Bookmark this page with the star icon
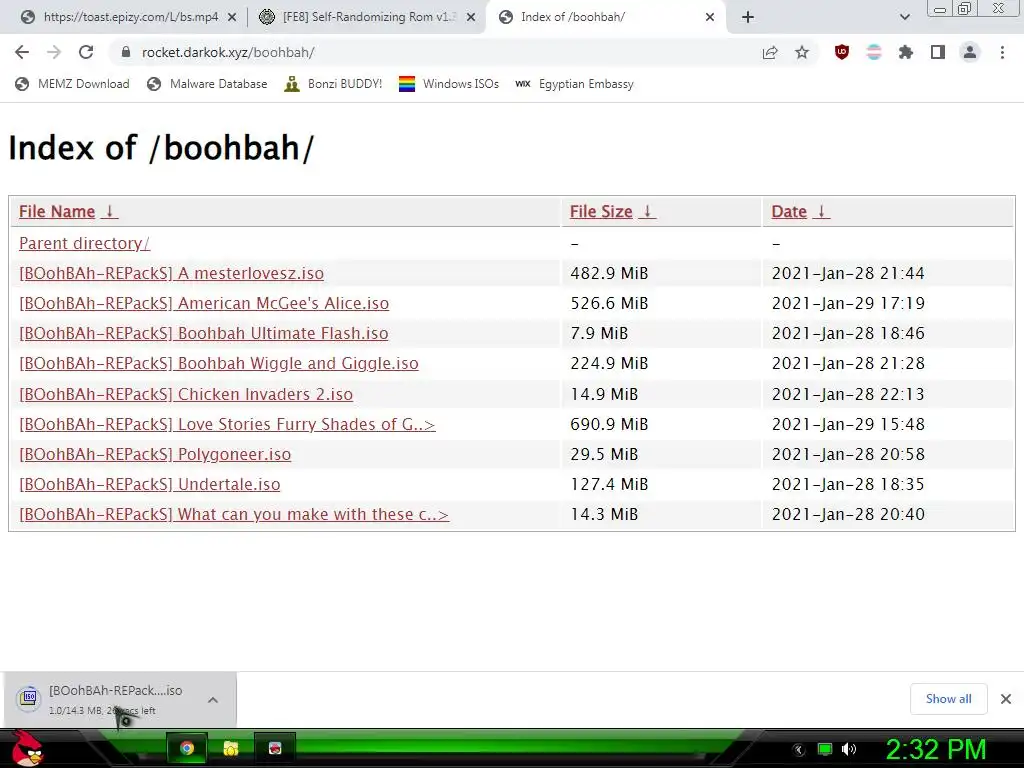This screenshot has width=1024, height=768. 802,52
